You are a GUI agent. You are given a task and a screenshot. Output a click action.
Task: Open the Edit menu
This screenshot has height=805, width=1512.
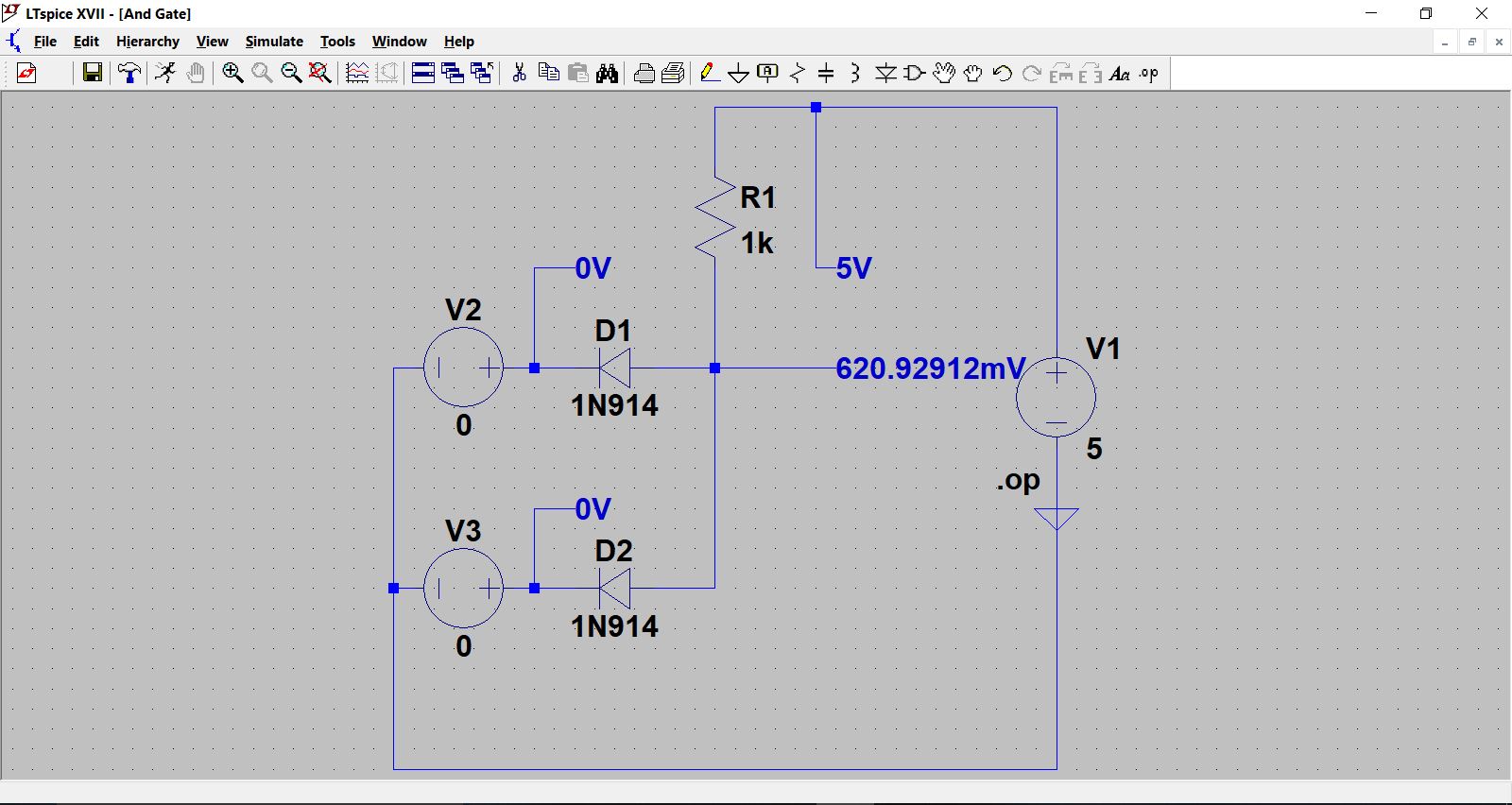(86, 42)
